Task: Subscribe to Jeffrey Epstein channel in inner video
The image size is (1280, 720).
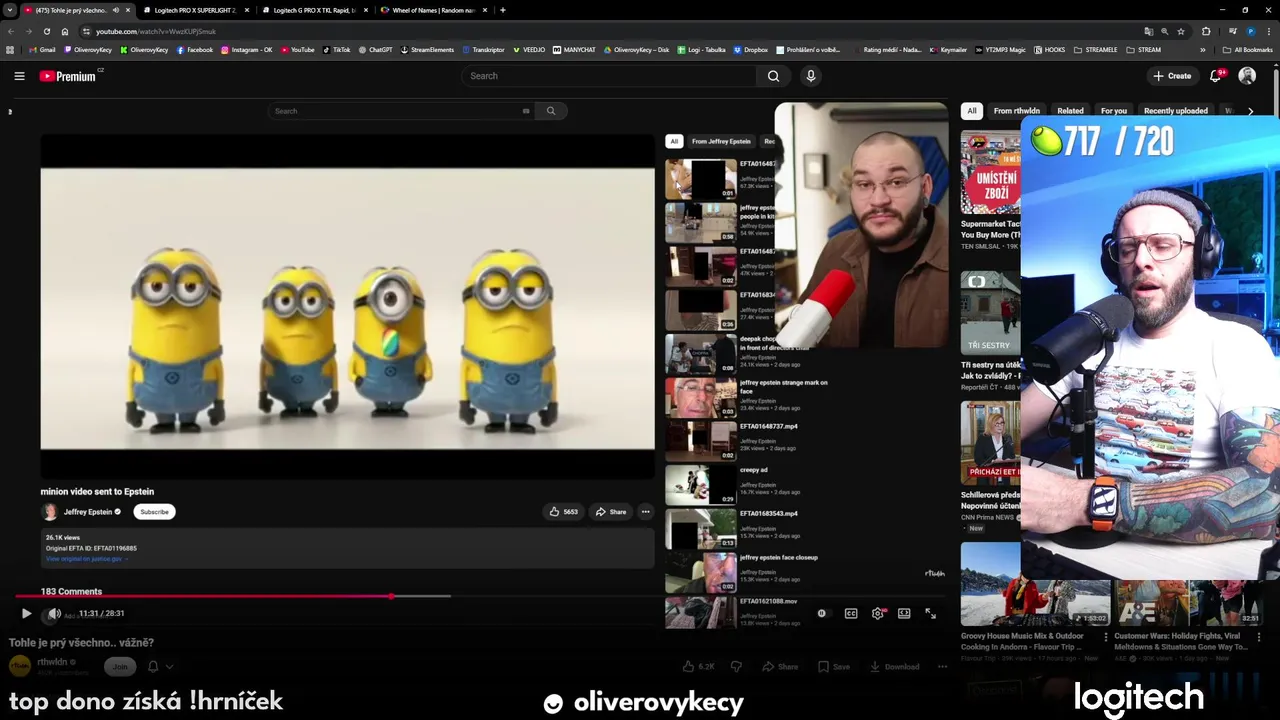Action: click(154, 512)
